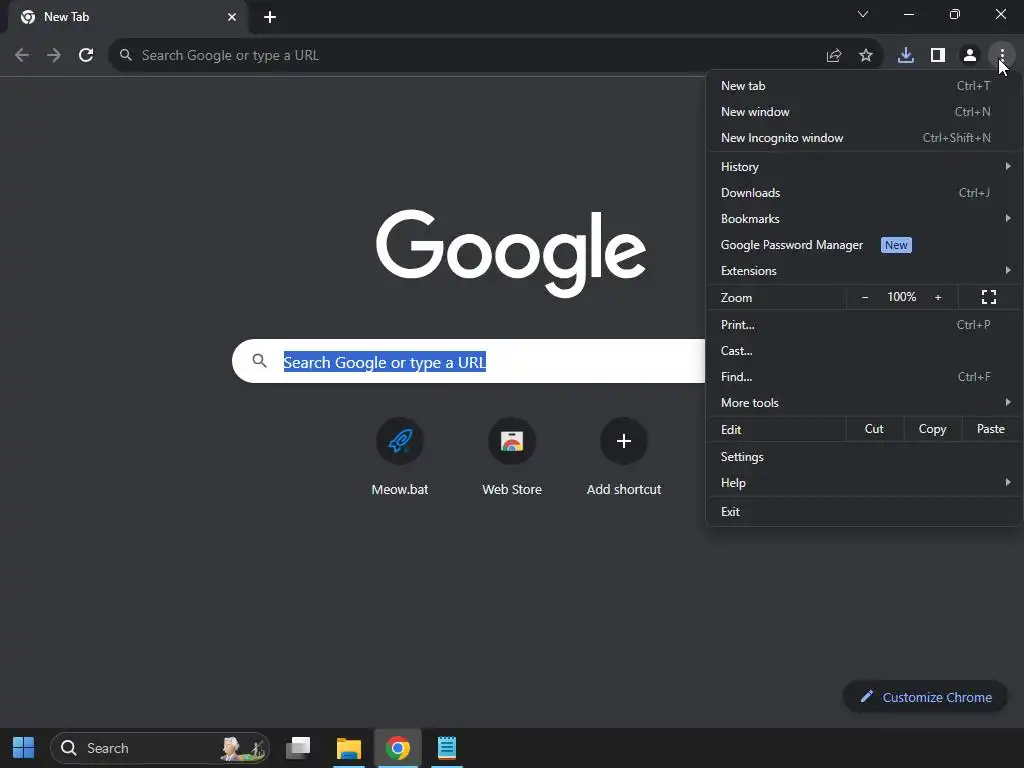Expand the Help submenu
The height and width of the screenshot is (768, 1024).
point(864,483)
